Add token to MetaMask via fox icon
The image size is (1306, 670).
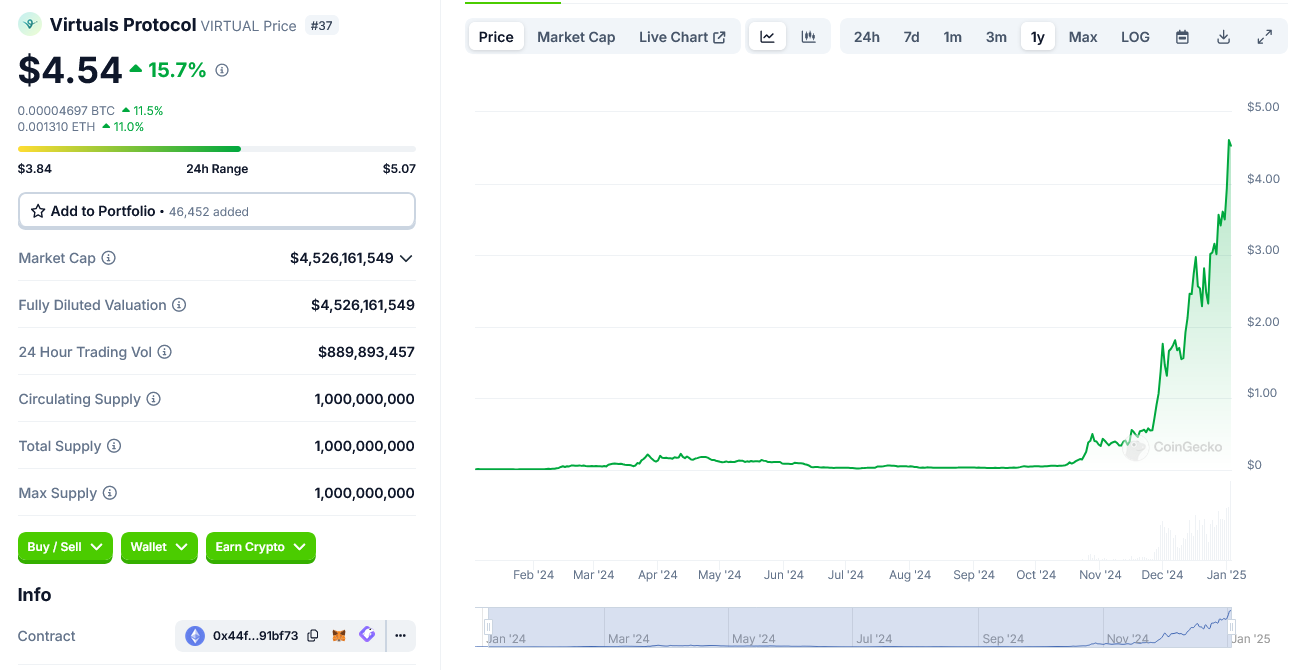338,635
